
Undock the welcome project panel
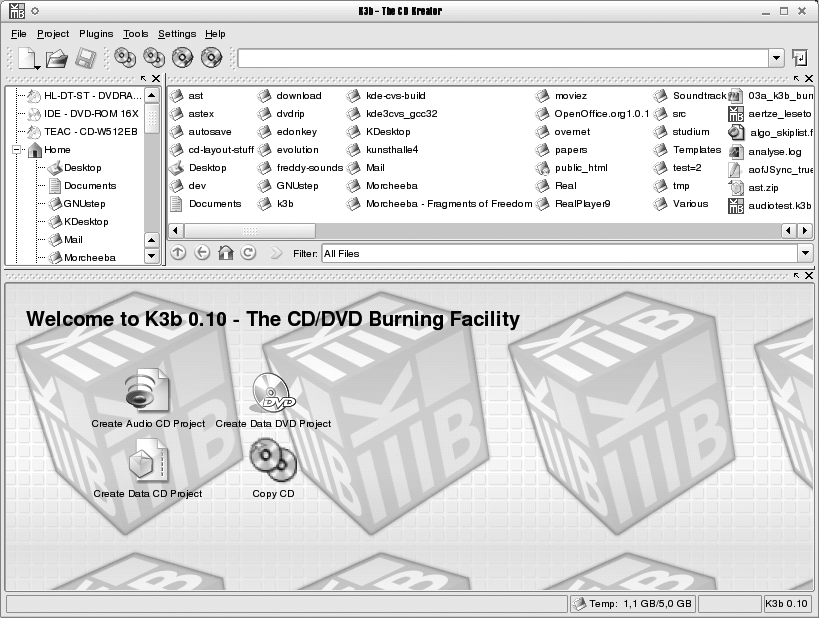pyautogui.click(x=797, y=275)
